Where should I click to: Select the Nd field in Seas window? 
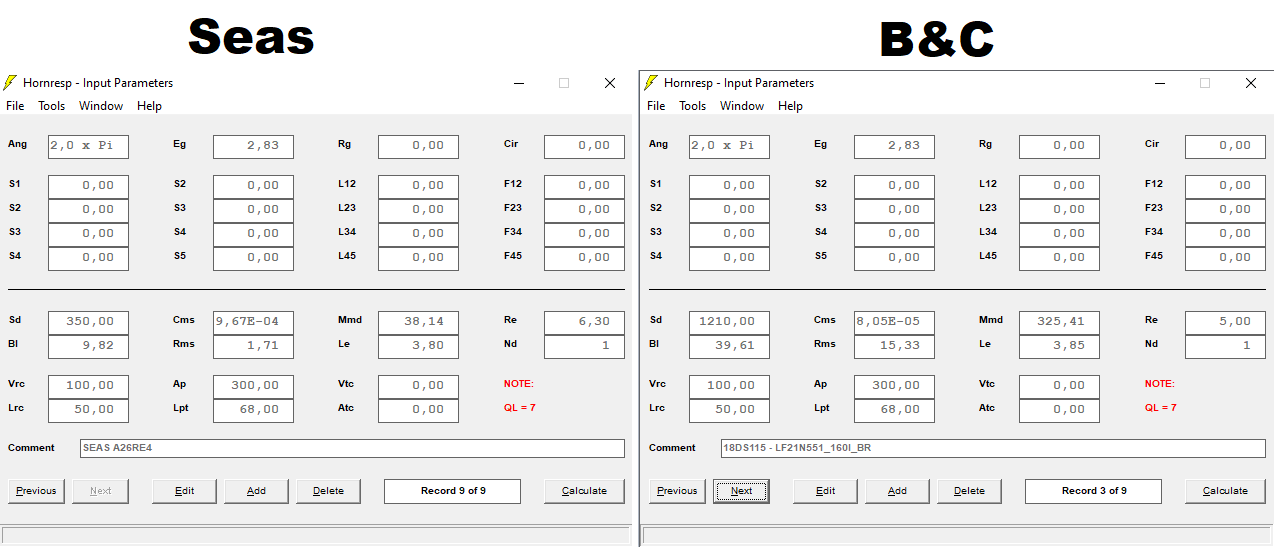click(x=585, y=346)
